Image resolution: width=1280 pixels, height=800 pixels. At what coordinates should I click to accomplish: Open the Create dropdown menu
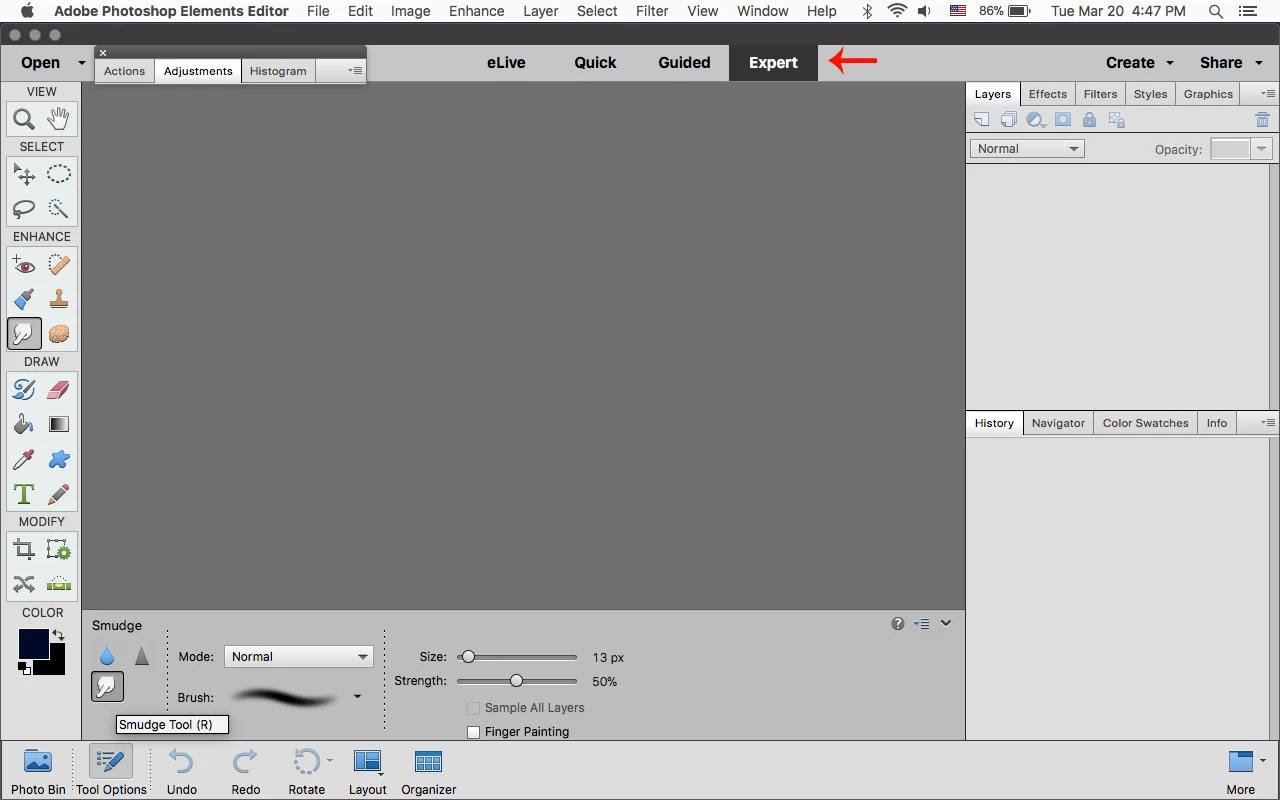click(1140, 62)
